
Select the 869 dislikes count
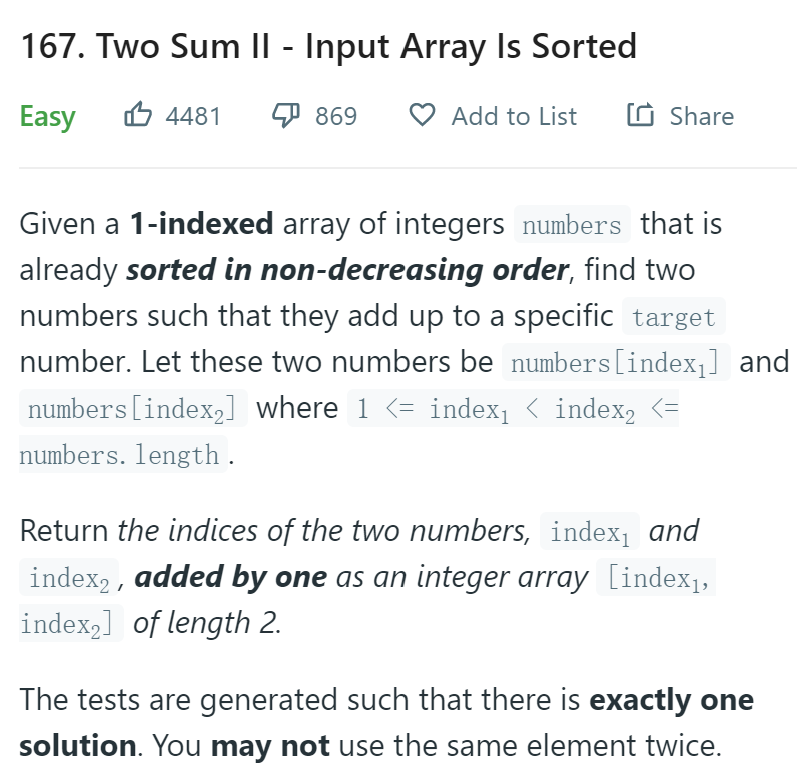pos(336,116)
